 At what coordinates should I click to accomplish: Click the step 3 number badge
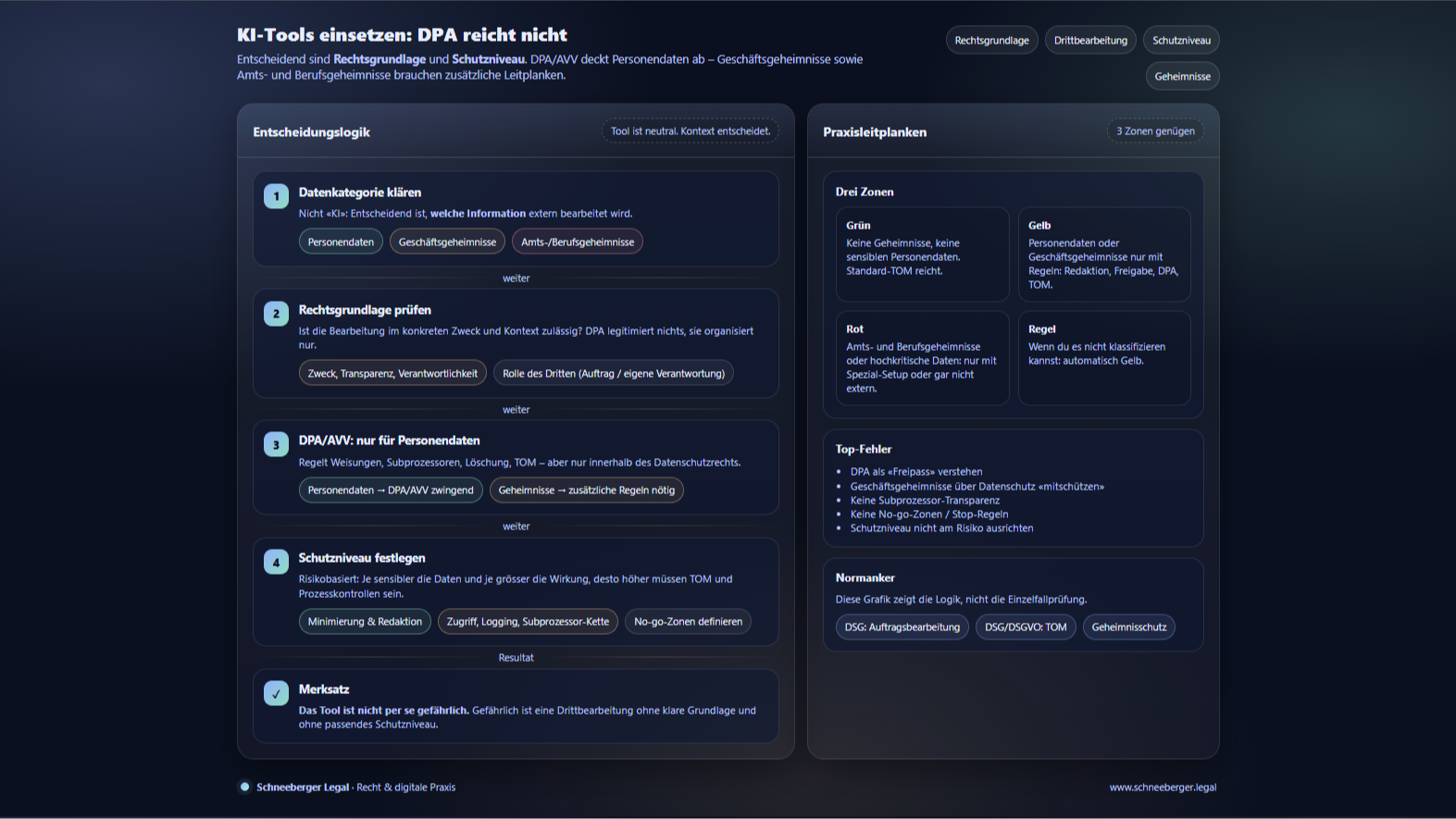pyautogui.click(x=276, y=444)
